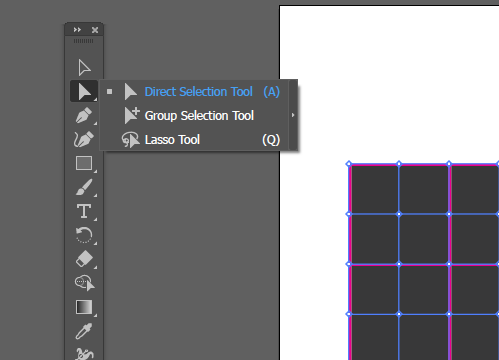Close the floating tools panel

95,30
